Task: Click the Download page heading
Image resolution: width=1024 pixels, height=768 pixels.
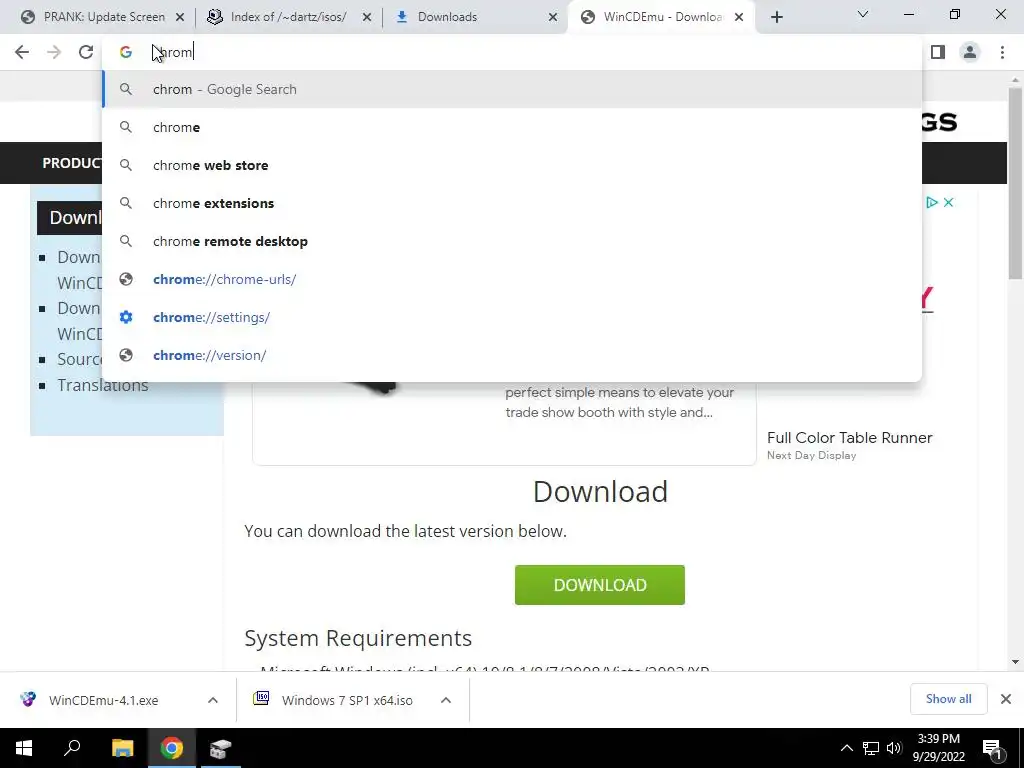Action: click(600, 492)
